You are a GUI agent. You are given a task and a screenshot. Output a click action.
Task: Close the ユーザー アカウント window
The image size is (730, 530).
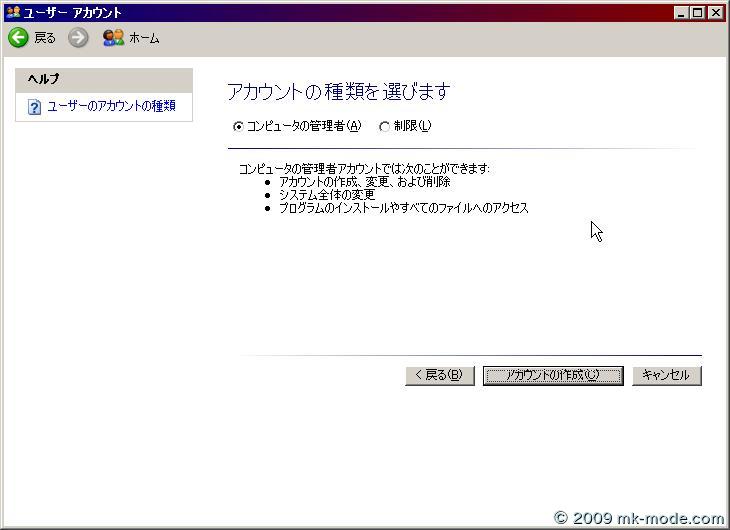[716, 12]
